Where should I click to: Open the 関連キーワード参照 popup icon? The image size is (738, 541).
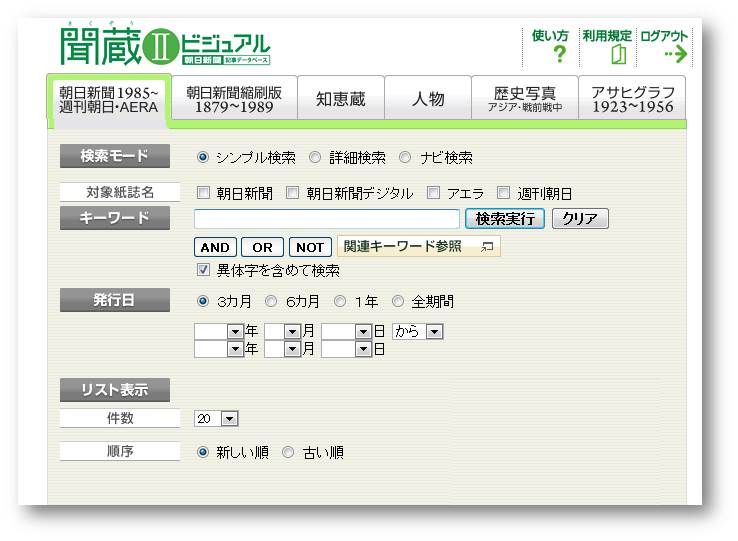(487, 247)
